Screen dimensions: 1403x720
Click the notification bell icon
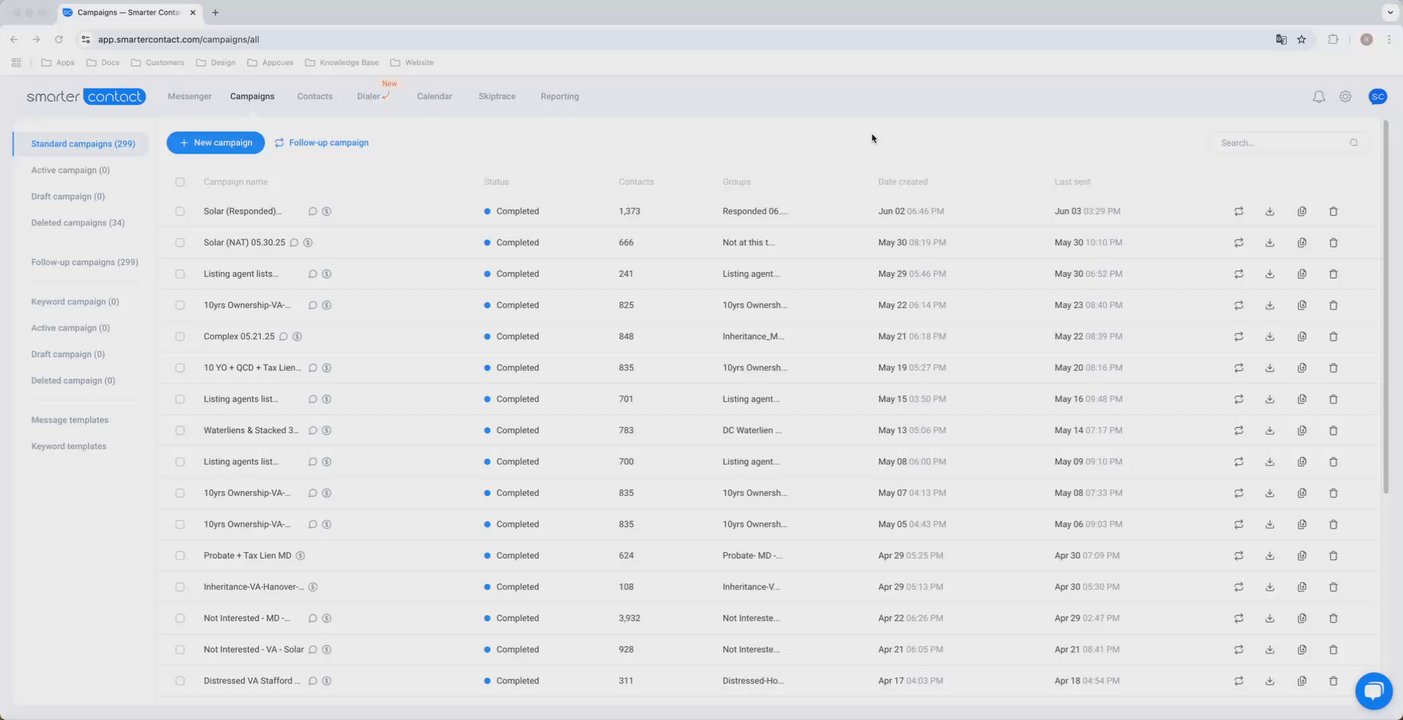(1319, 97)
